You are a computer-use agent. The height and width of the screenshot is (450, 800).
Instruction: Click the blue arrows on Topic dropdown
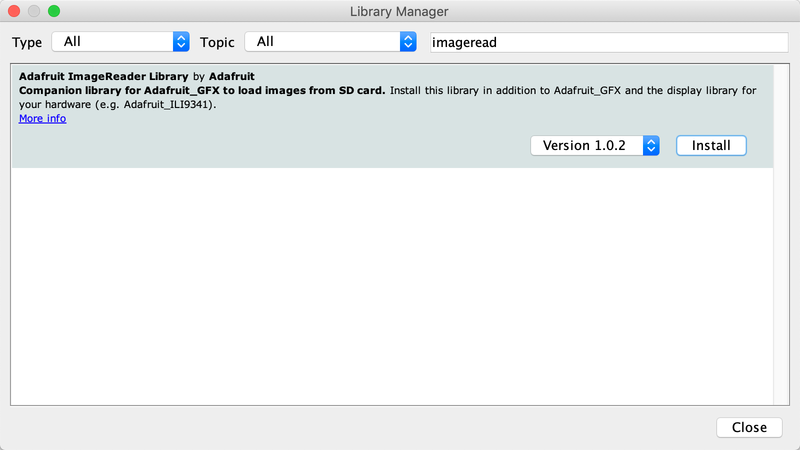tap(407, 42)
